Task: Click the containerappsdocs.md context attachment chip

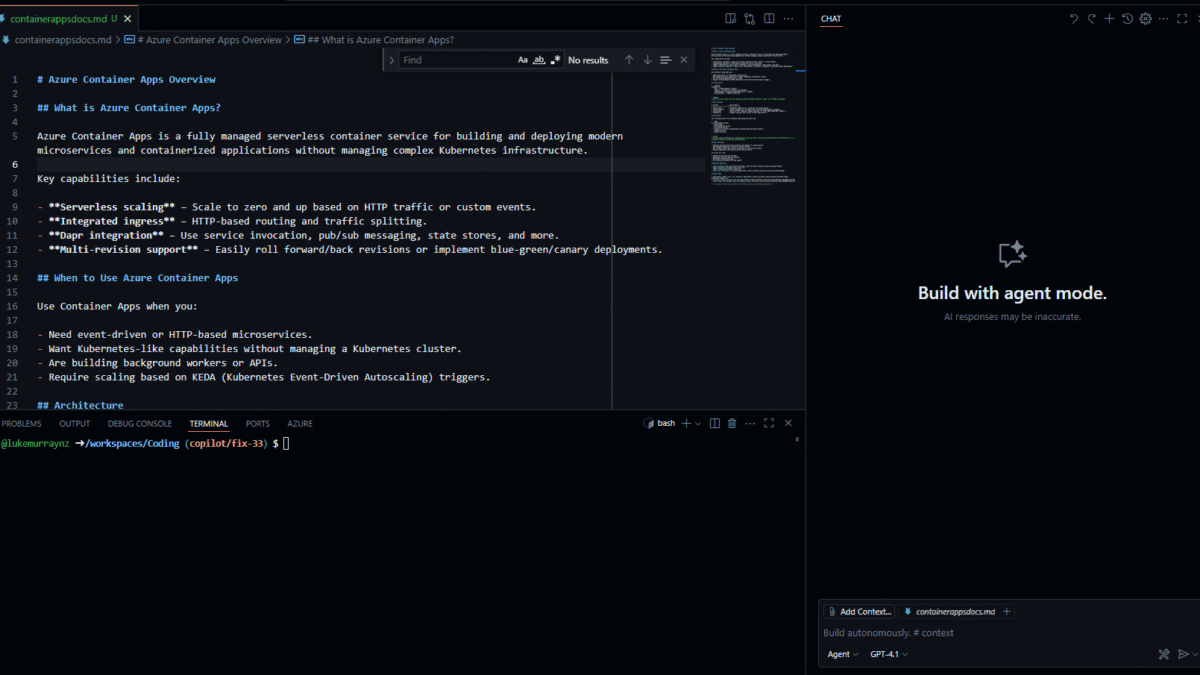Action: click(x=949, y=612)
